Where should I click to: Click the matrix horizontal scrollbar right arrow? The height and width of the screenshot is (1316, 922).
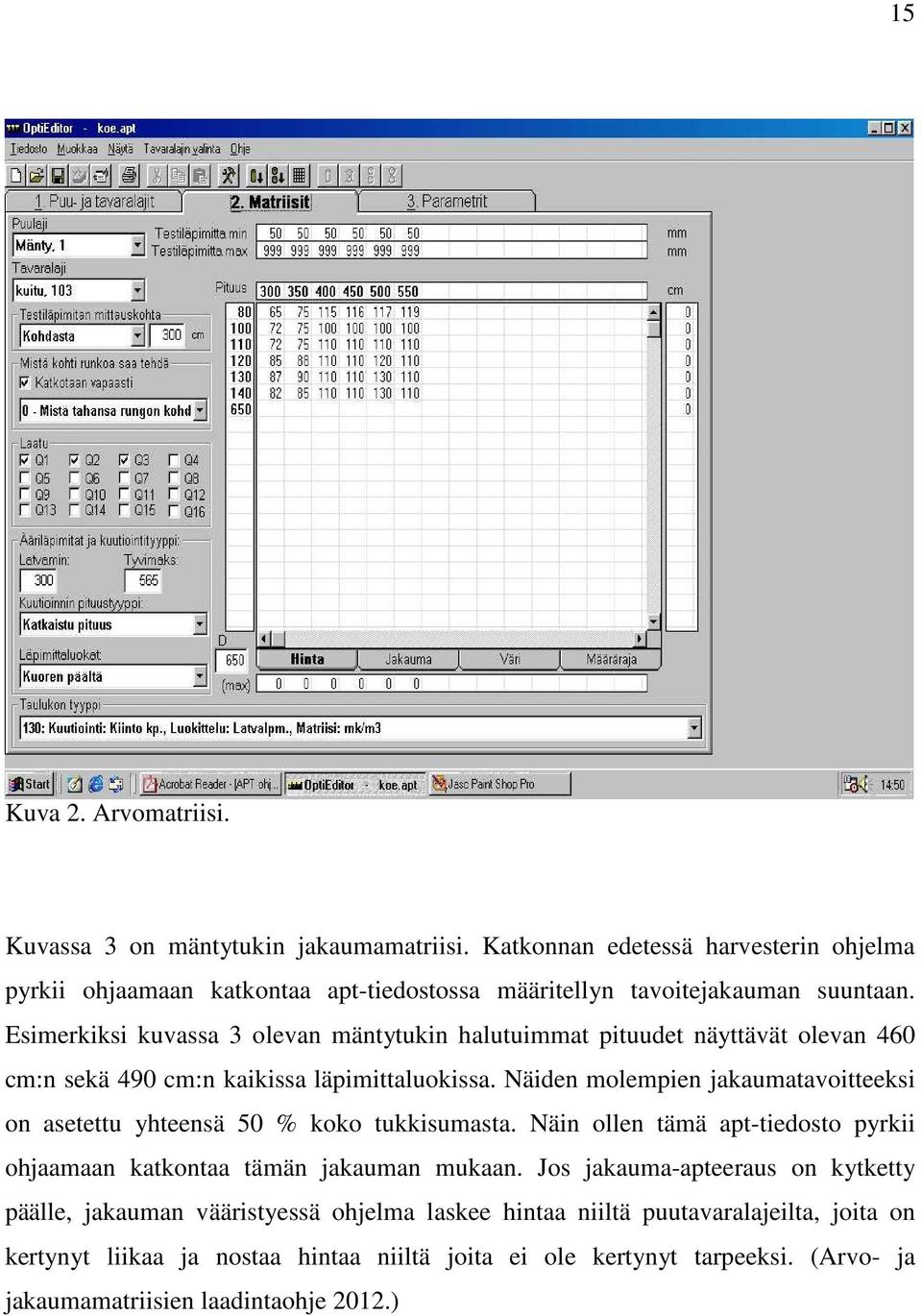[x=640, y=639]
